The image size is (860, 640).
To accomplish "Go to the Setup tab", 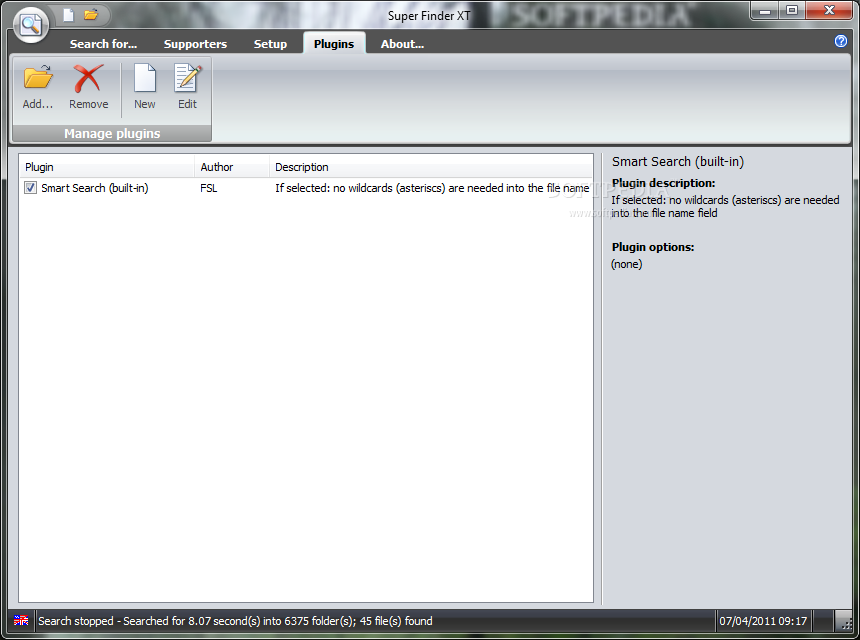I will pyautogui.click(x=270, y=44).
